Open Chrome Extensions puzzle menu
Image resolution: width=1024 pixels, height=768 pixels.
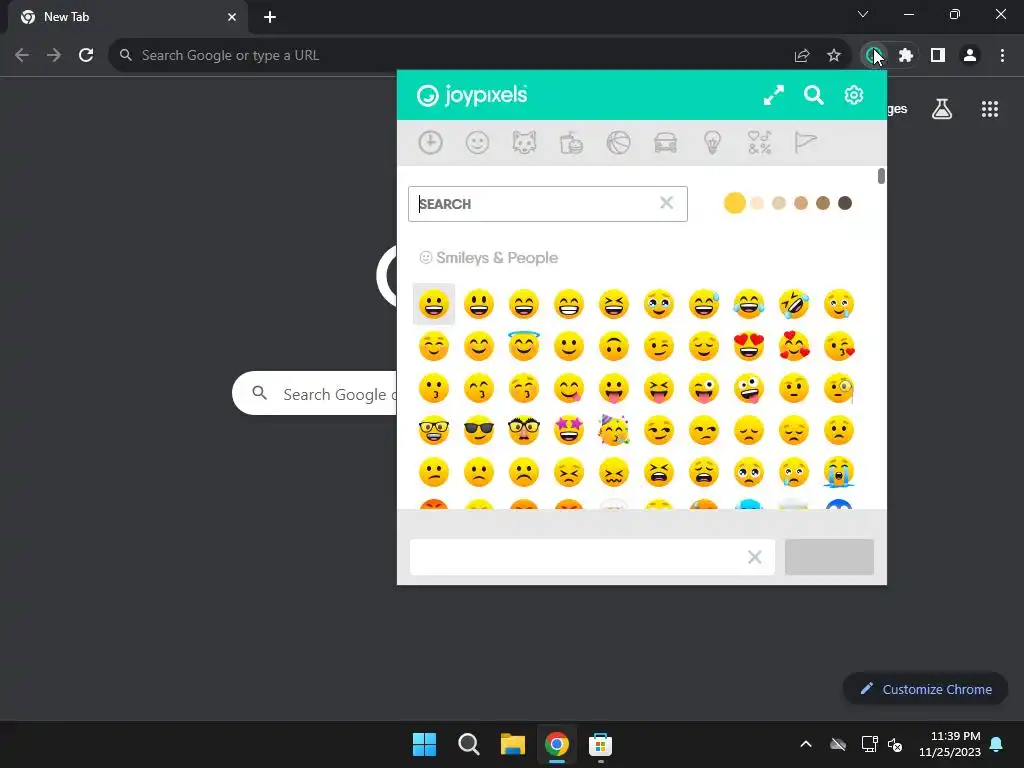pos(906,56)
